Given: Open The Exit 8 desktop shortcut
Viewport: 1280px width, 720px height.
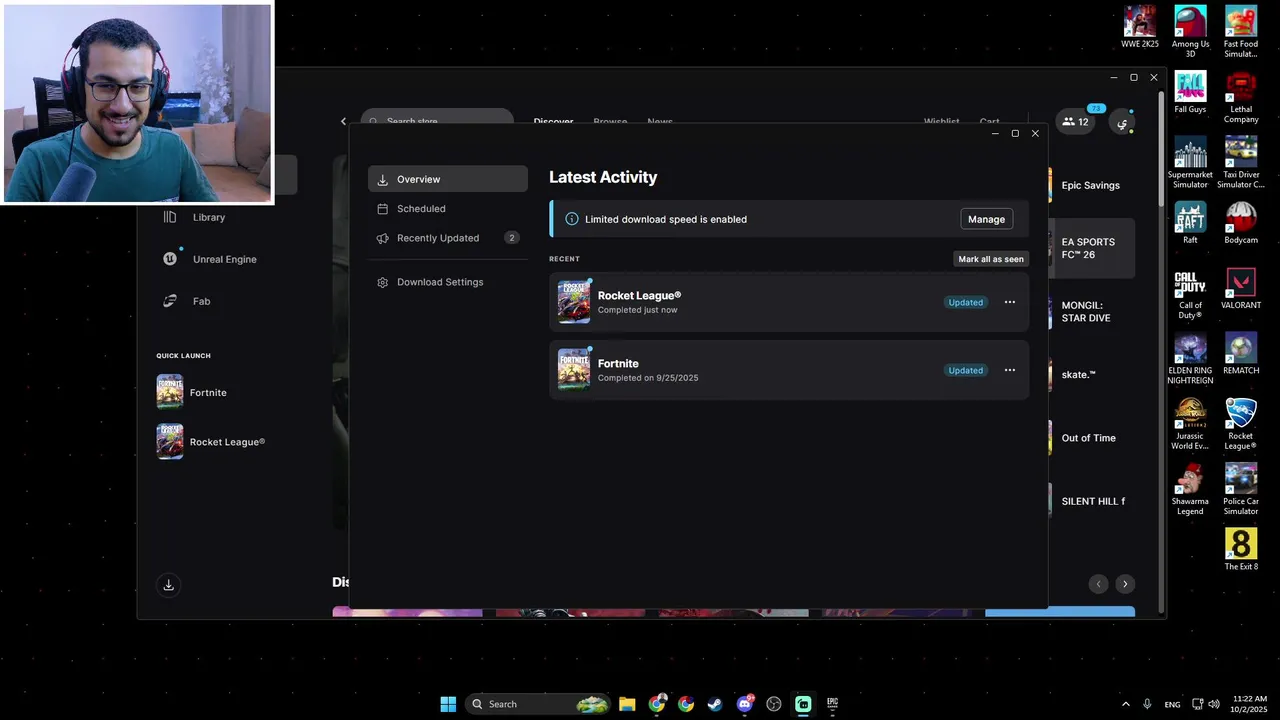Looking at the screenshot, I should click(1241, 549).
